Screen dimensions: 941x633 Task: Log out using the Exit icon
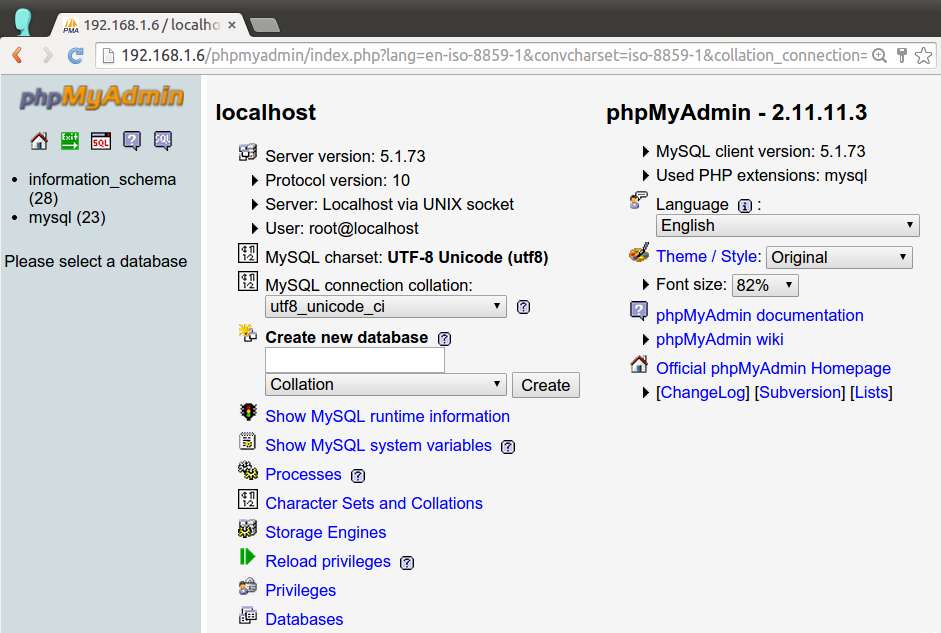coord(68,141)
